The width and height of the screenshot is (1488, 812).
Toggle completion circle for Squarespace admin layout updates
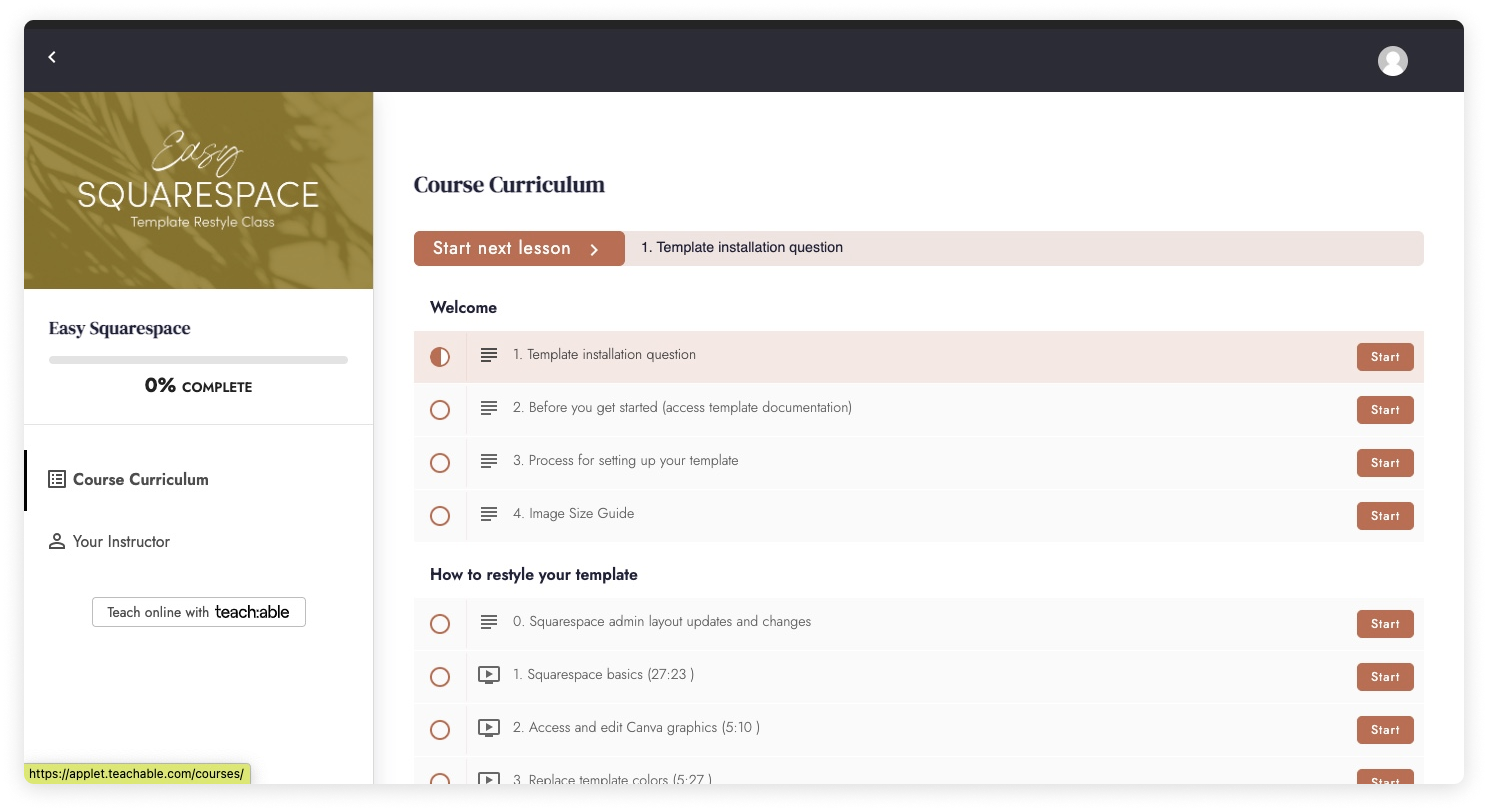pos(440,623)
